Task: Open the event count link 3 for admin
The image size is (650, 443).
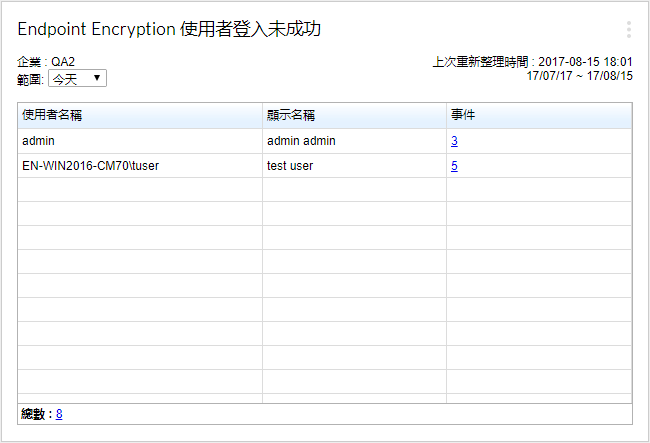Action: coord(454,142)
